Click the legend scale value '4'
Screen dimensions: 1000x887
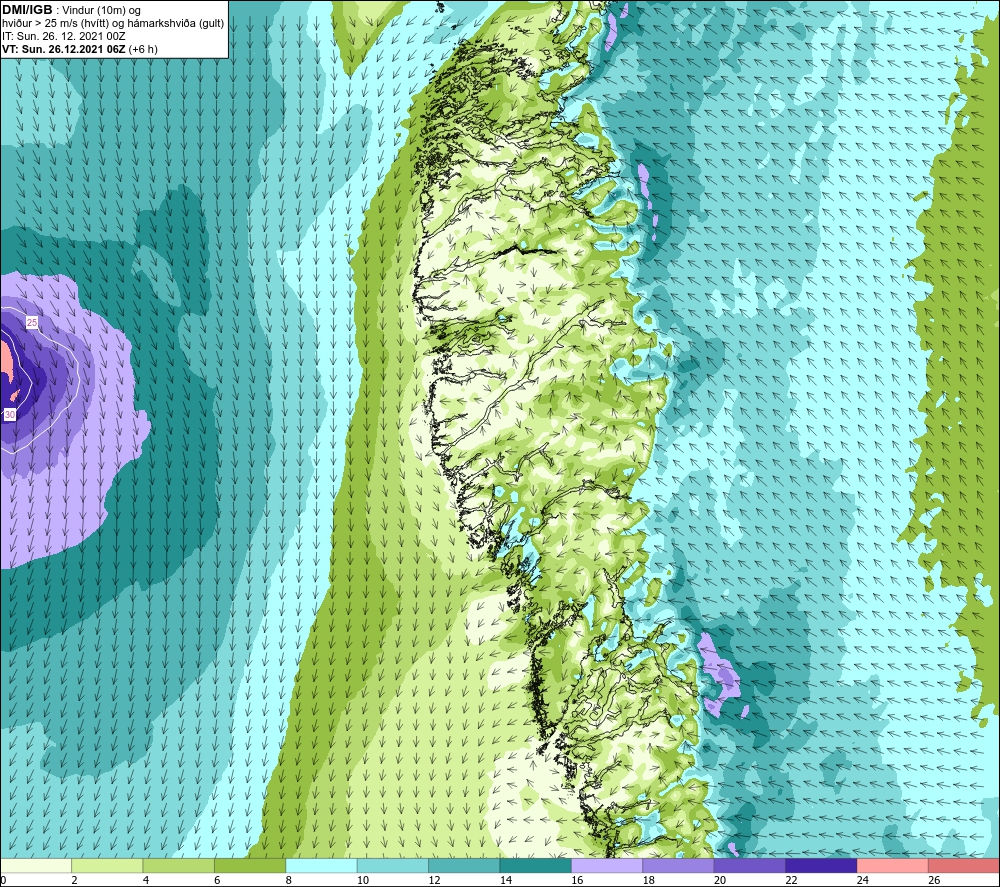pyautogui.click(x=146, y=881)
